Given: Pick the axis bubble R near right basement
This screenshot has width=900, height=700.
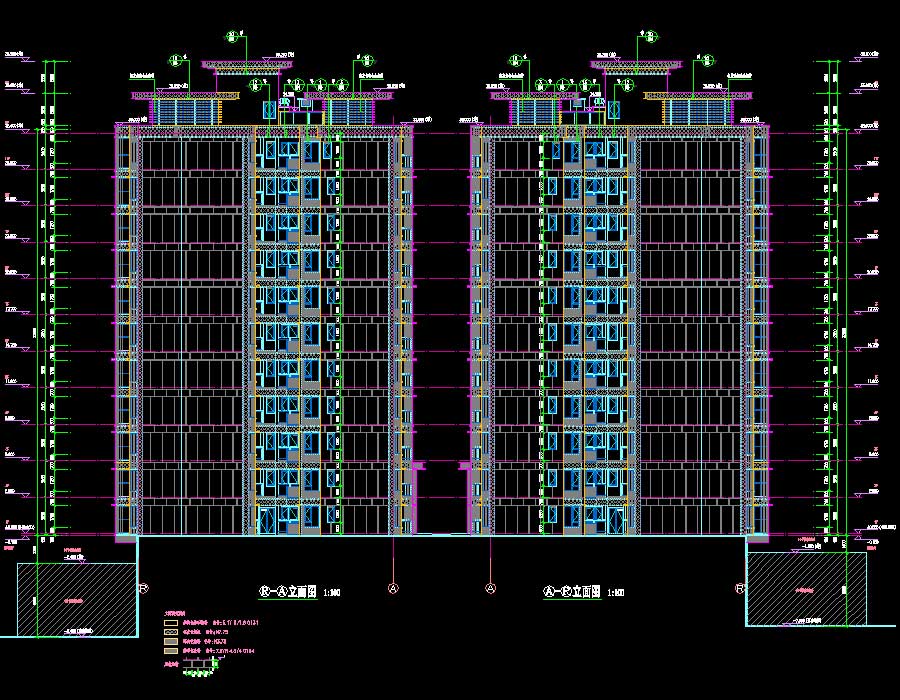Looking at the screenshot, I should point(741,588).
